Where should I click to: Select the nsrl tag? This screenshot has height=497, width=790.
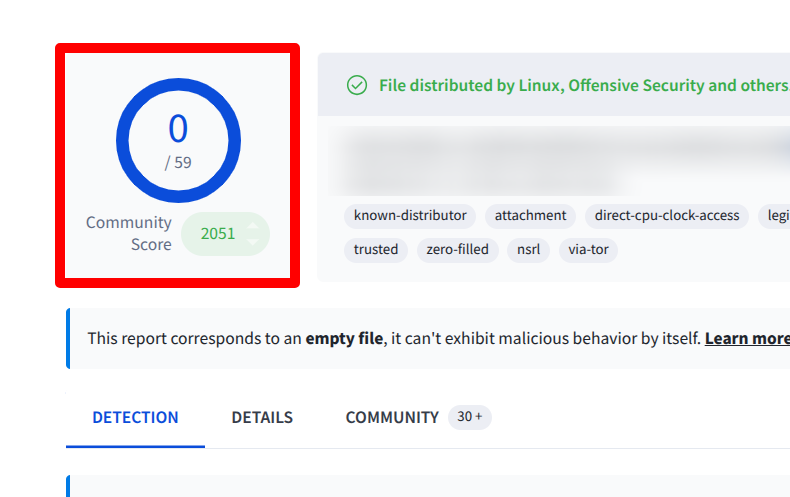click(529, 250)
